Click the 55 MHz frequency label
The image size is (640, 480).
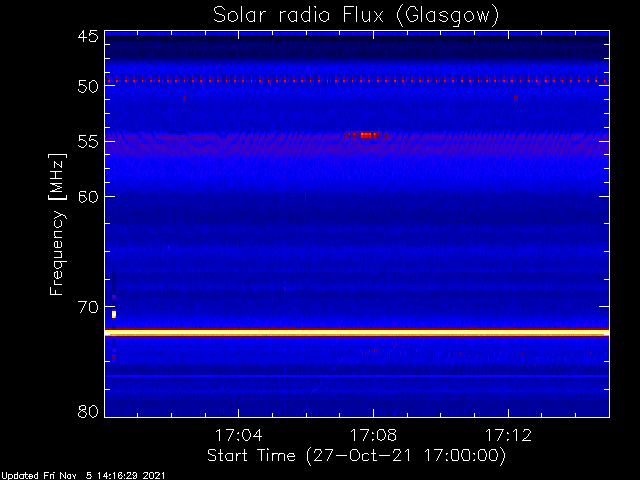[88, 142]
